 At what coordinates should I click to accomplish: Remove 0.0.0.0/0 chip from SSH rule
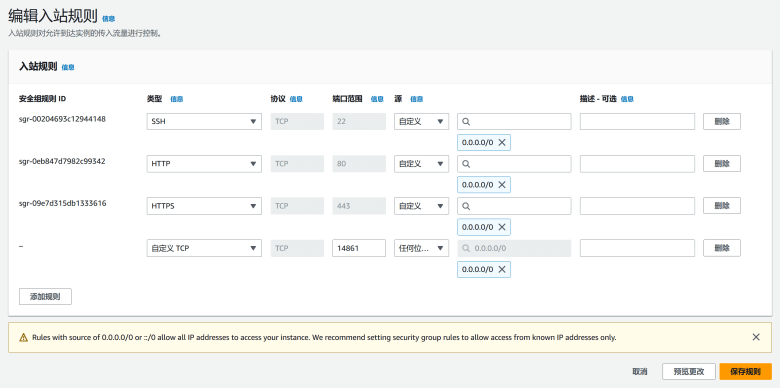[x=502, y=143]
